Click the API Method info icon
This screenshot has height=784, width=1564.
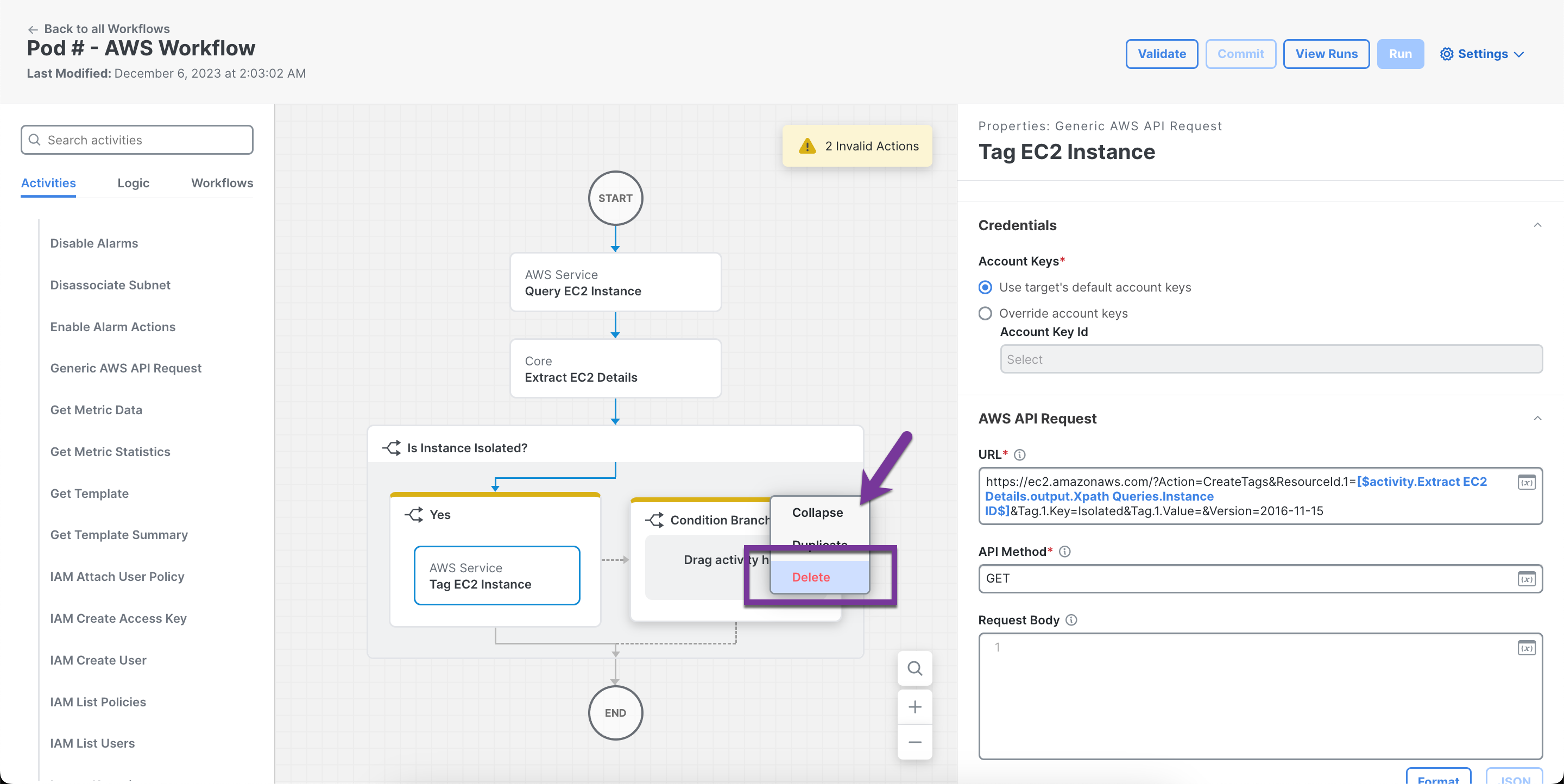(1064, 552)
